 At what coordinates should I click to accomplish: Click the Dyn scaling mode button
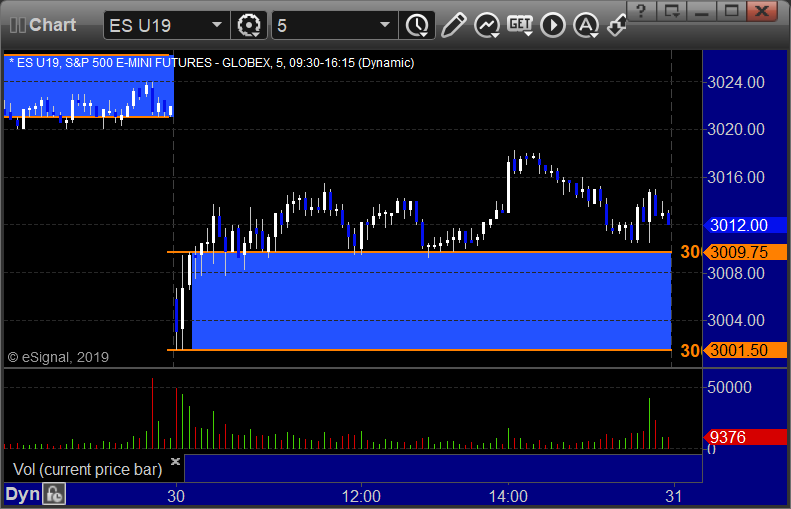pos(22,494)
